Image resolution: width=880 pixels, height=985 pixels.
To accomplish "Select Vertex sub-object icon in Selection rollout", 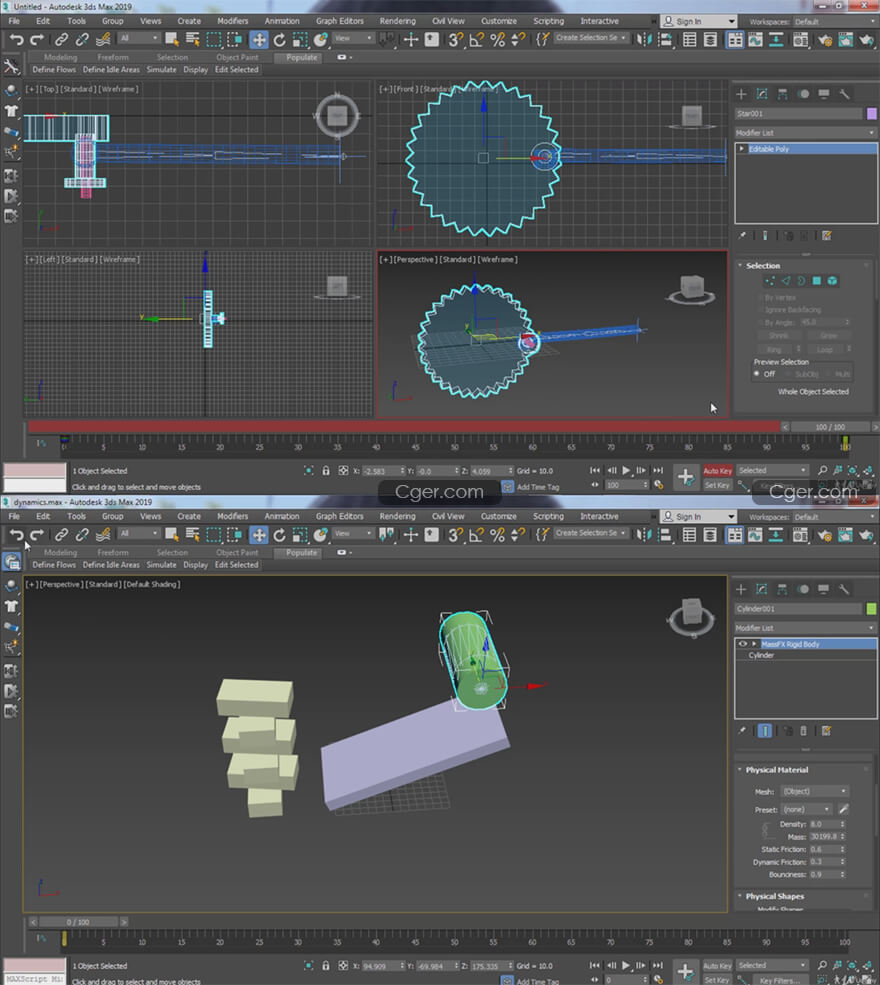I will click(x=770, y=281).
